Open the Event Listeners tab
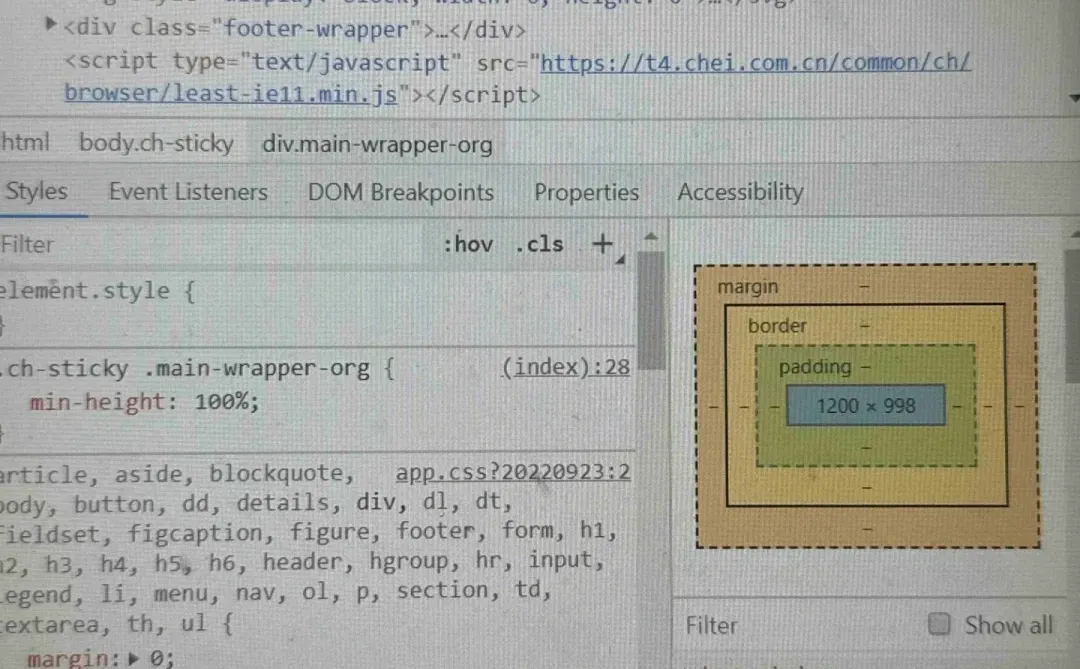Screen dimensions: 1080x669 pyautogui.click(x=188, y=192)
